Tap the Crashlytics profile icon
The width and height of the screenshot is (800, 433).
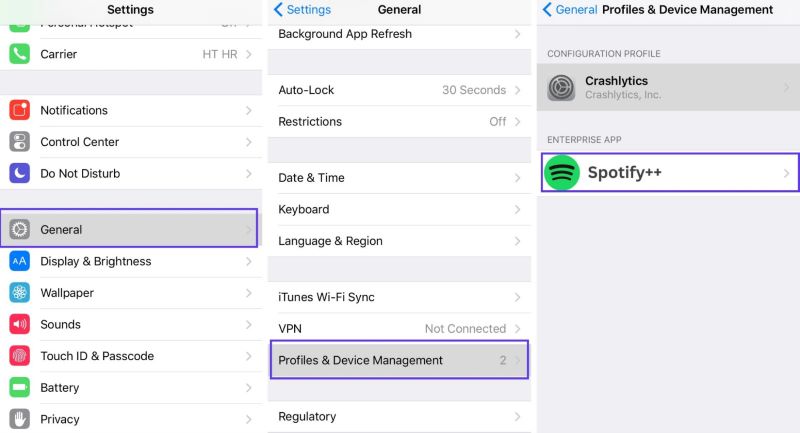[x=561, y=87]
